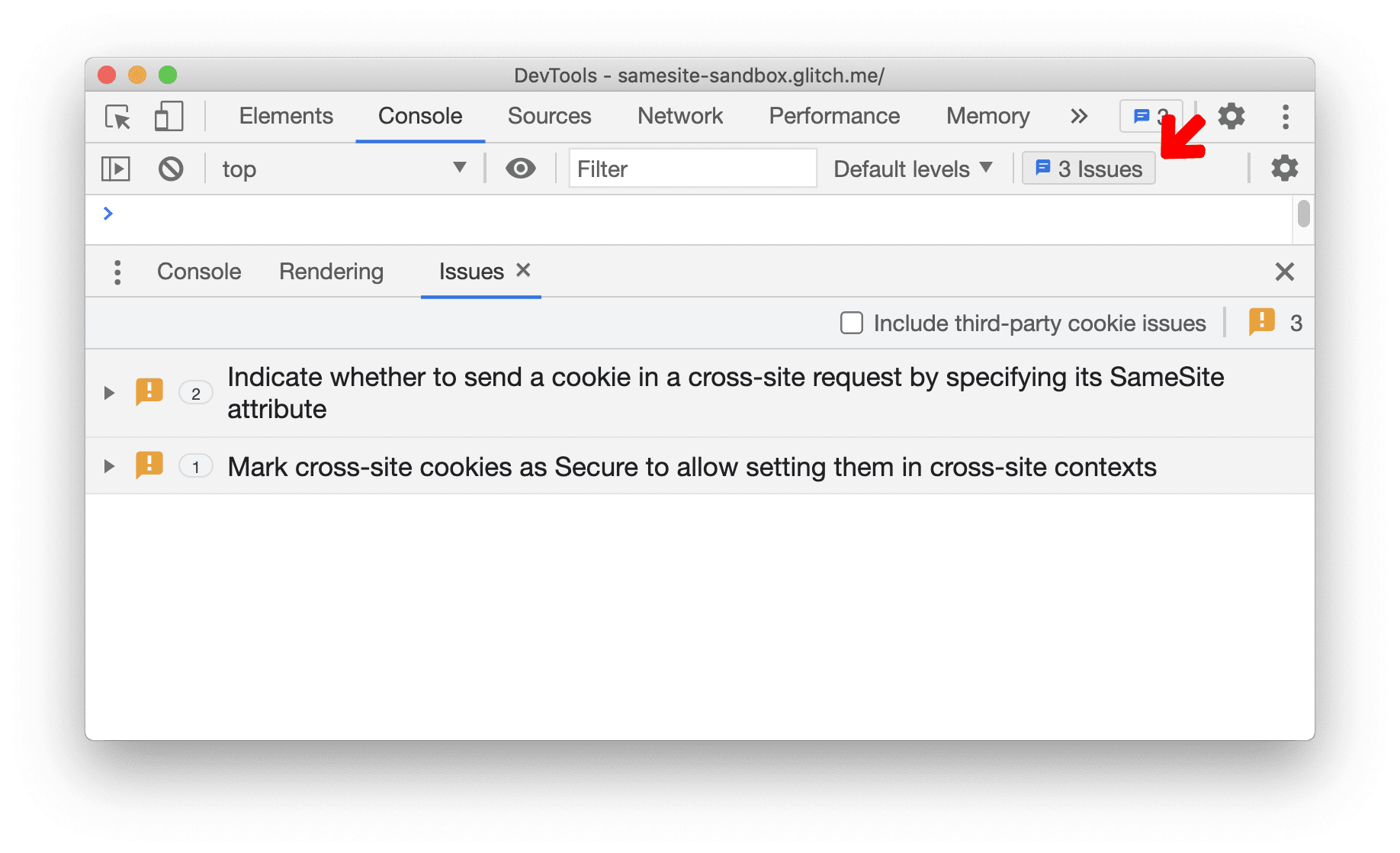Open console settings gear
The height and width of the screenshot is (853, 1400).
[1284, 169]
